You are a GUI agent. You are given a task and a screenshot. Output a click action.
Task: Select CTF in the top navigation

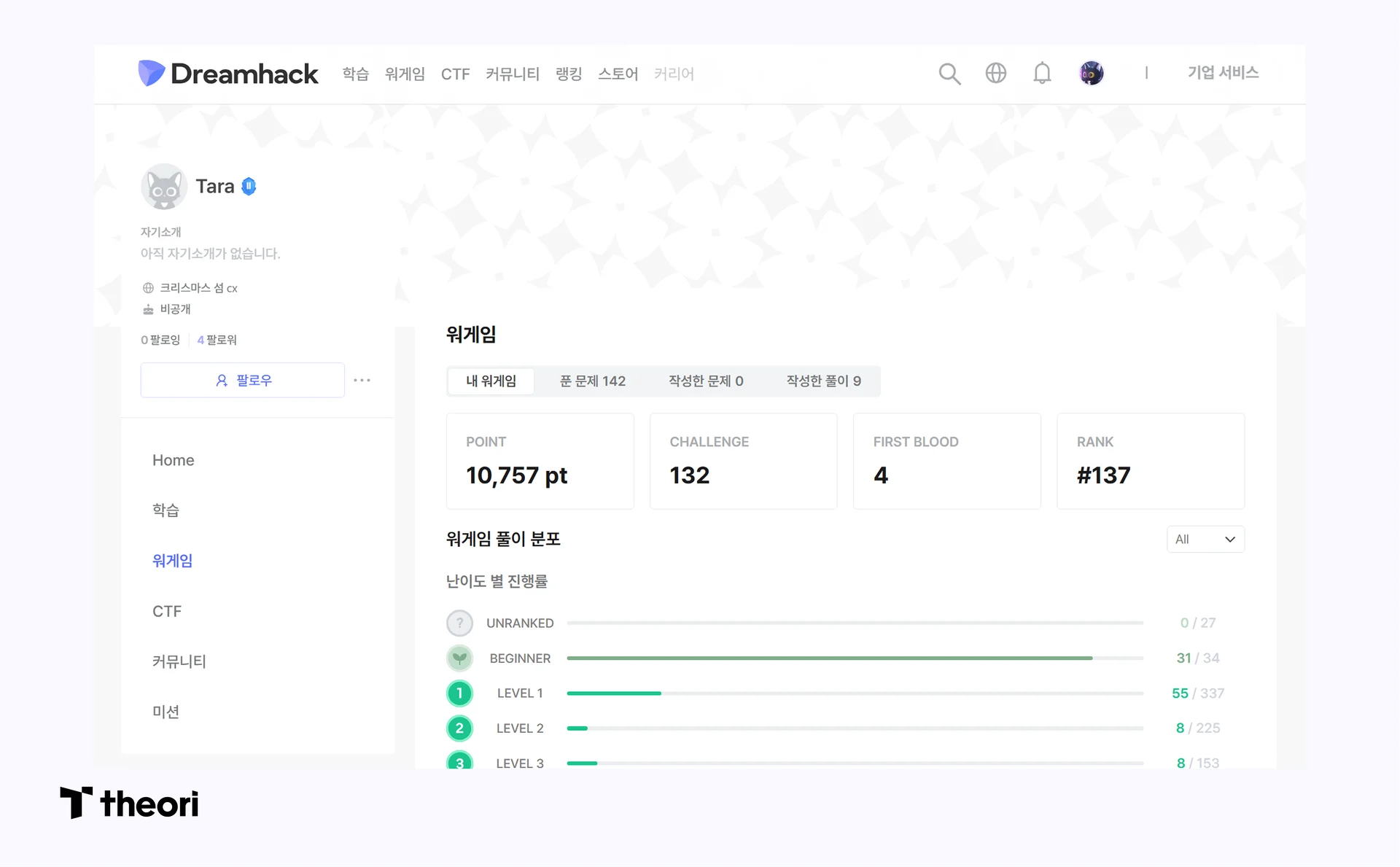coord(455,74)
